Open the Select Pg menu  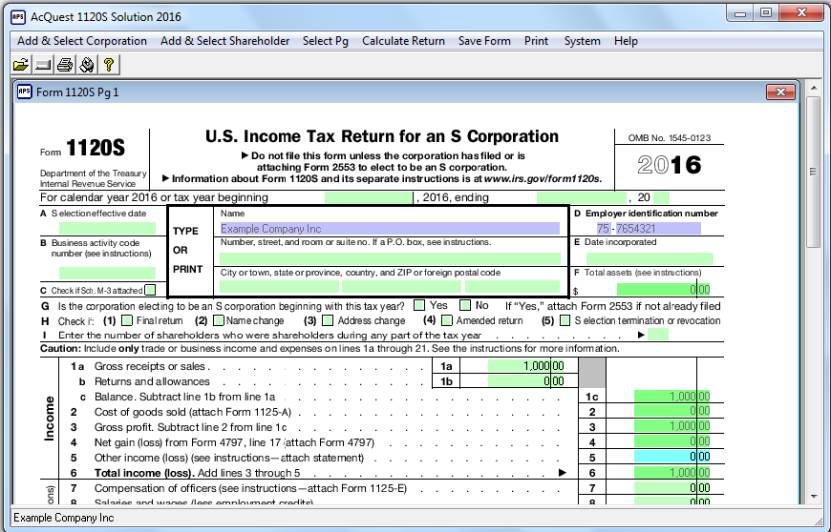325,41
